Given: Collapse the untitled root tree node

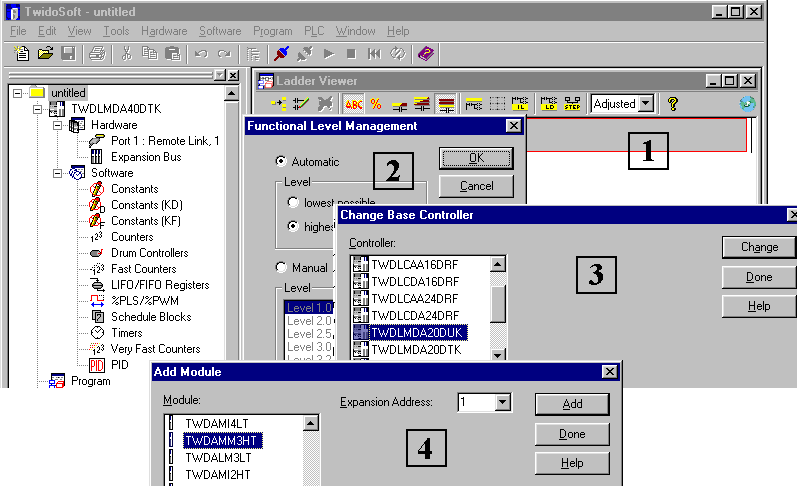Looking at the screenshot, I should 17,93.
